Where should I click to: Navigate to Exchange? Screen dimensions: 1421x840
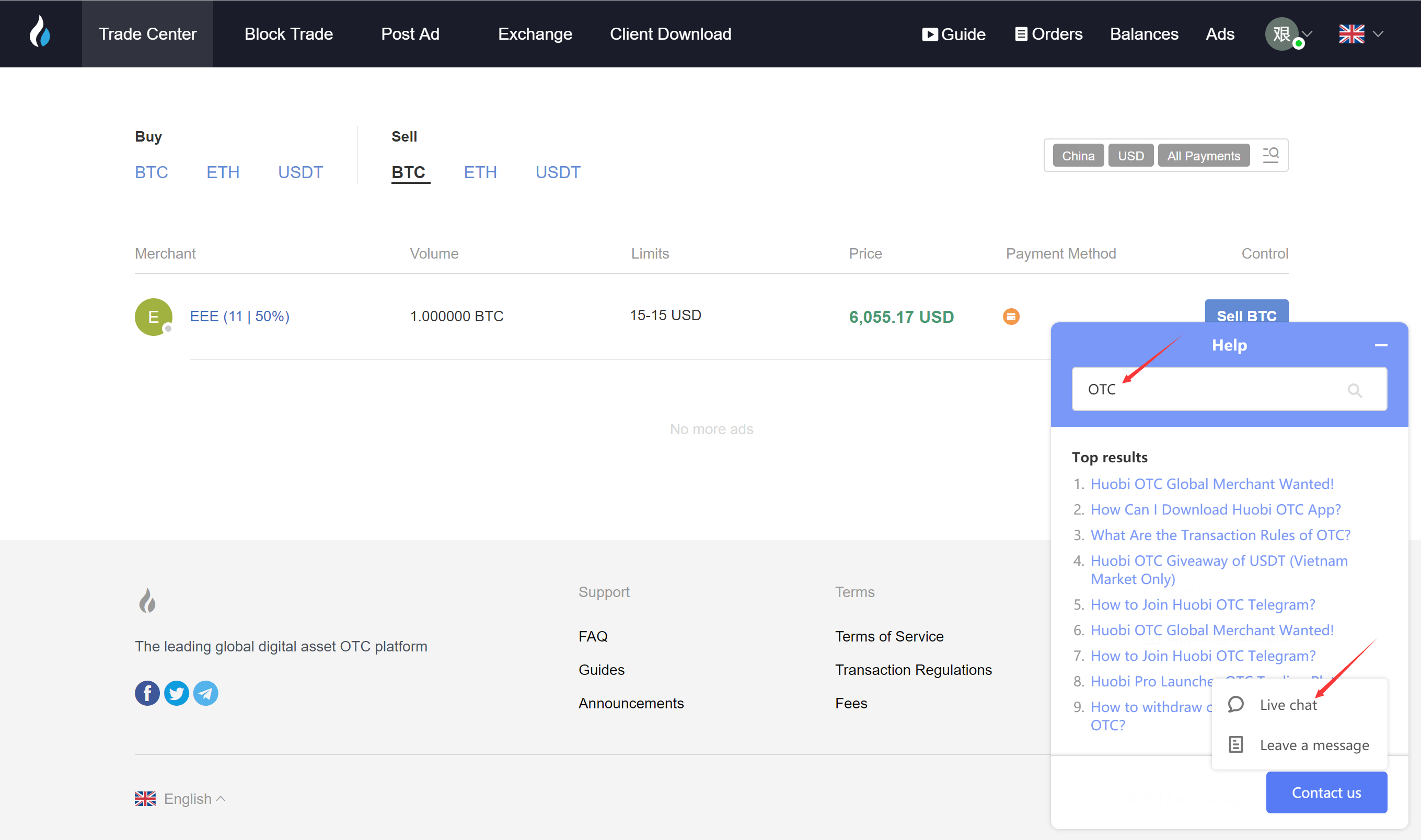[x=535, y=34]
